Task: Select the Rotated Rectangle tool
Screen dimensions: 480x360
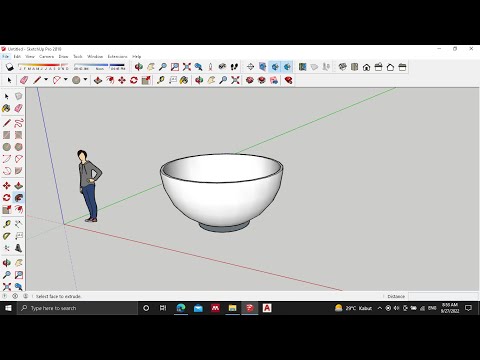Action: pos(18,135)
